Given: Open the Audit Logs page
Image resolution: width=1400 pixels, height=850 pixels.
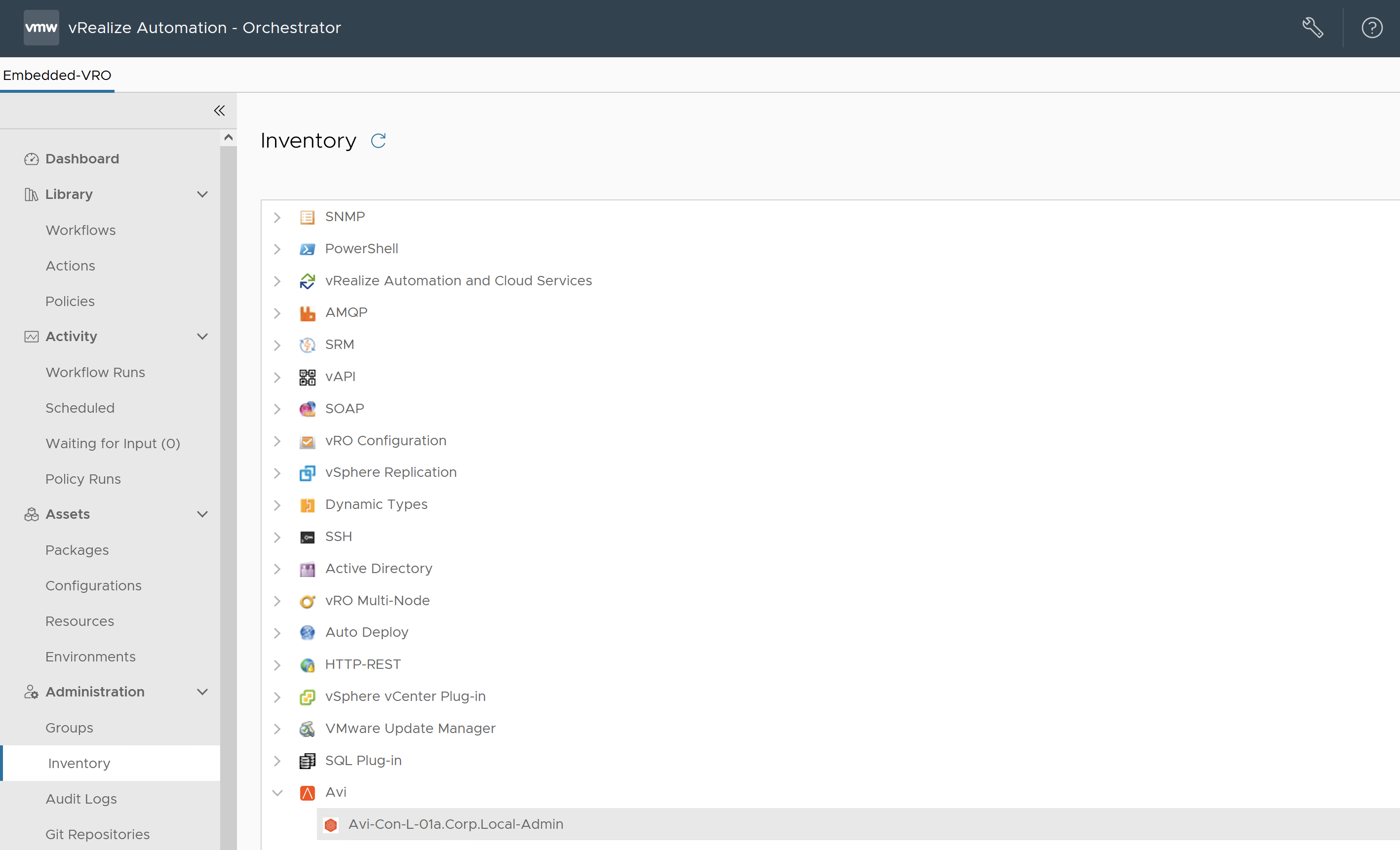Looking at the screenshot, I should (81, 798).
